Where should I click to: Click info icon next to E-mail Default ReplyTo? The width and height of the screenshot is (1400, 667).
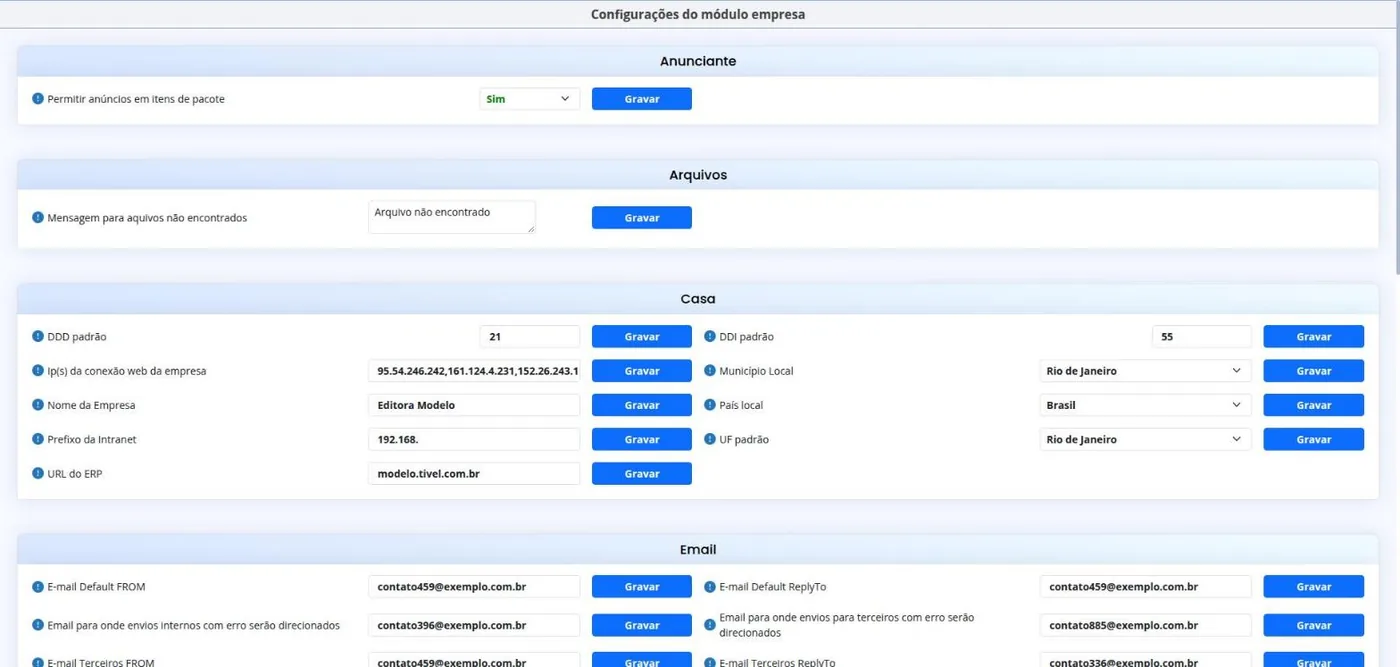tap(710, 587)
